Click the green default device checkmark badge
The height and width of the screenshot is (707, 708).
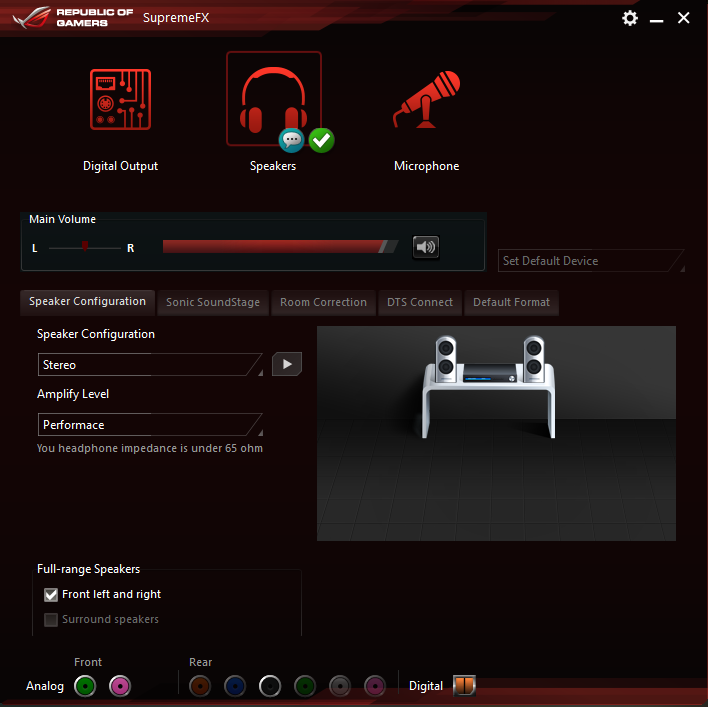click(321, 140)
